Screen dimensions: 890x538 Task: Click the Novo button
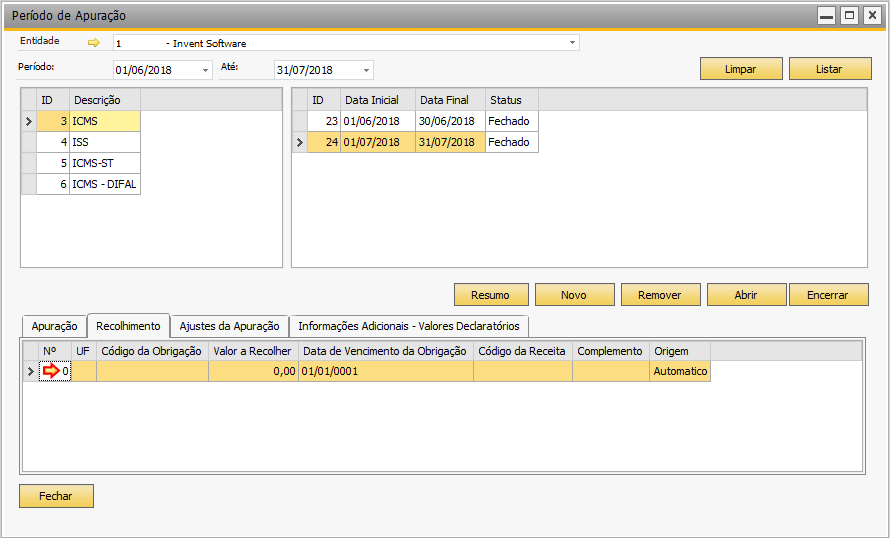pos(574,295)
